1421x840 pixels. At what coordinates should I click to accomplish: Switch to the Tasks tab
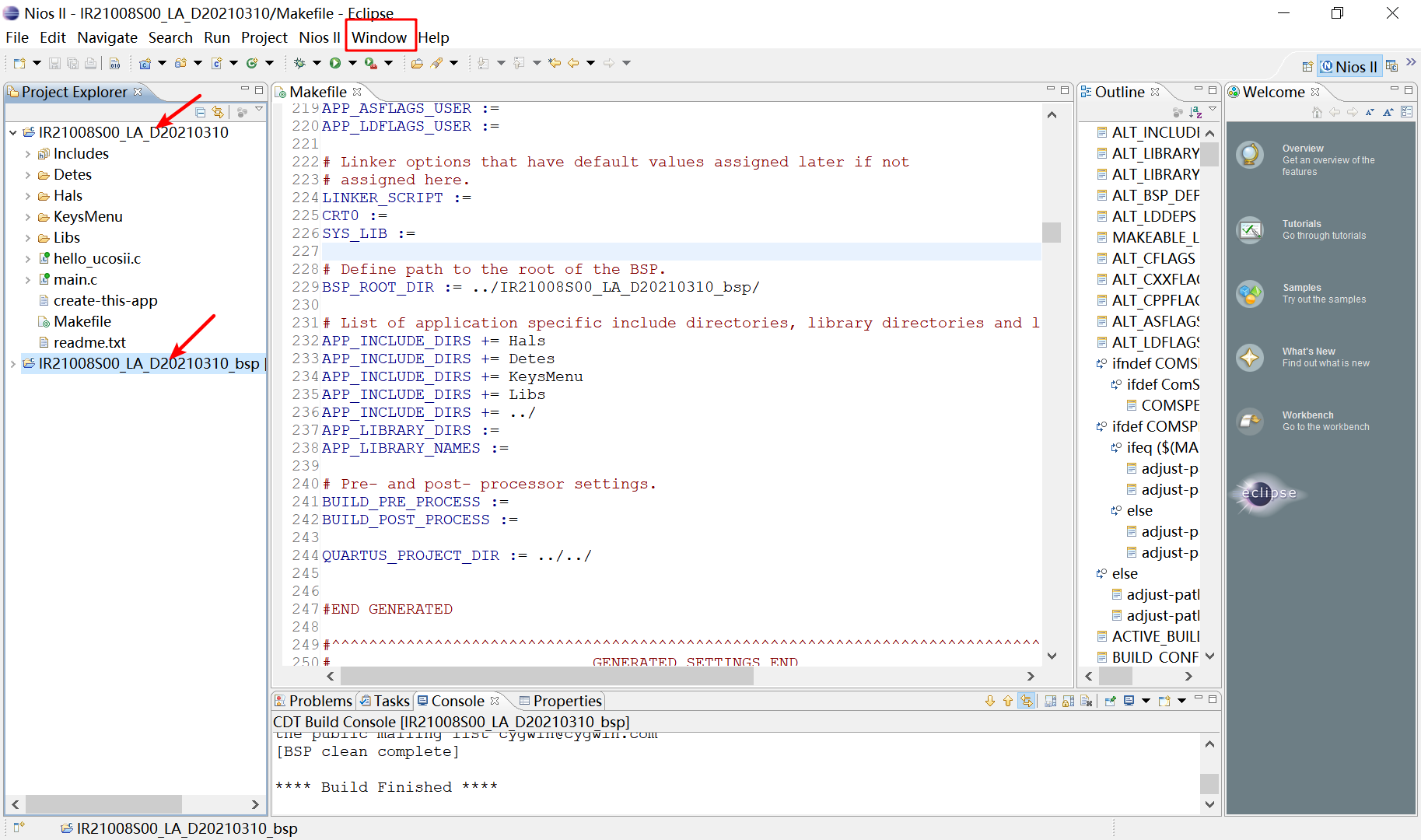[384, 701]
